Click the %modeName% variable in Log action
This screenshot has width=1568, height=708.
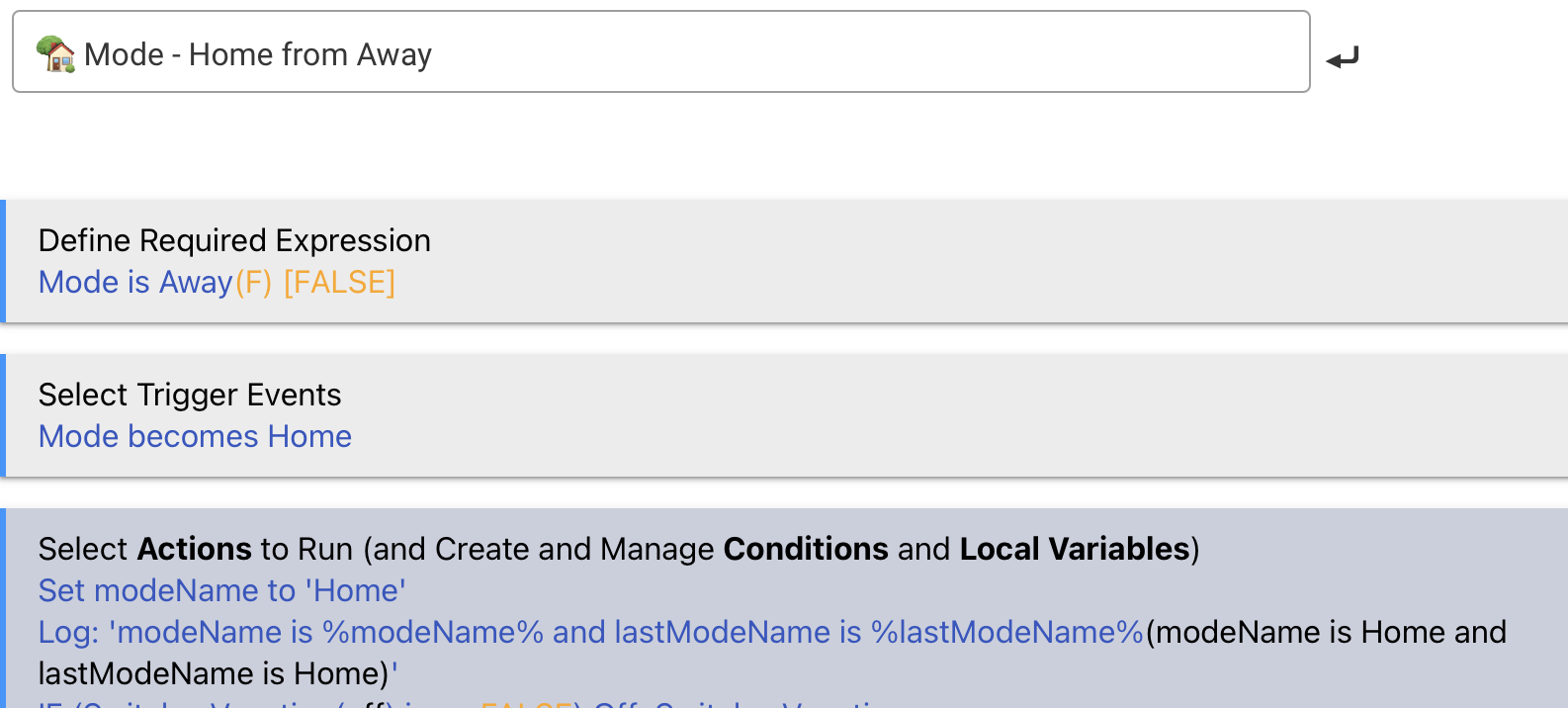(433, 632)
